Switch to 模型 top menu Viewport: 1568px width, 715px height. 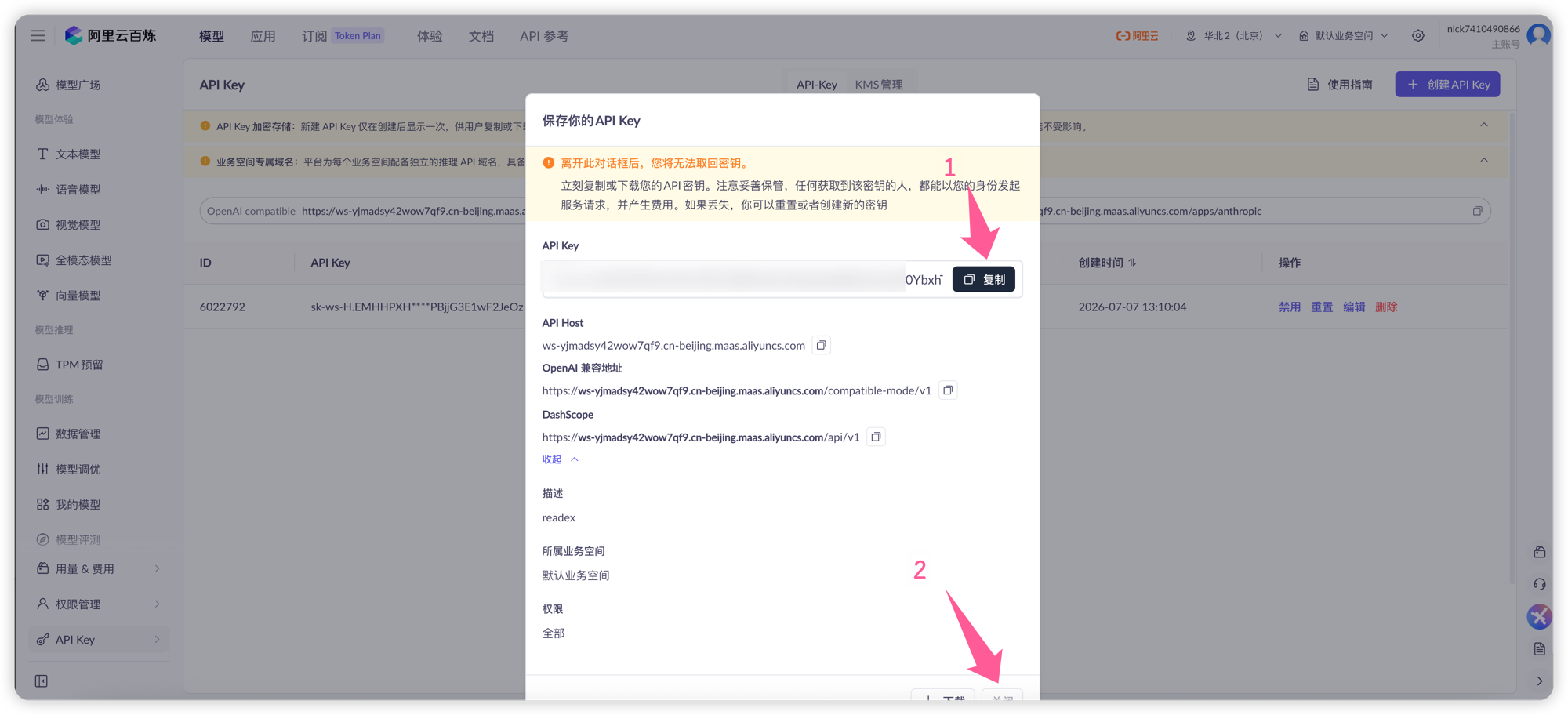pos(212,36)
